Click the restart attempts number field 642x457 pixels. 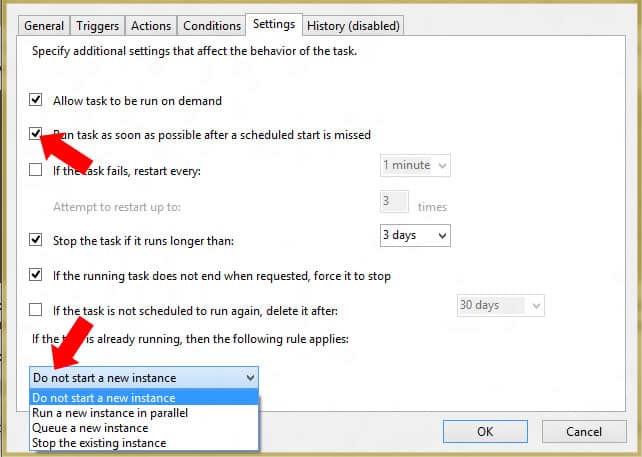pos(394,202)
